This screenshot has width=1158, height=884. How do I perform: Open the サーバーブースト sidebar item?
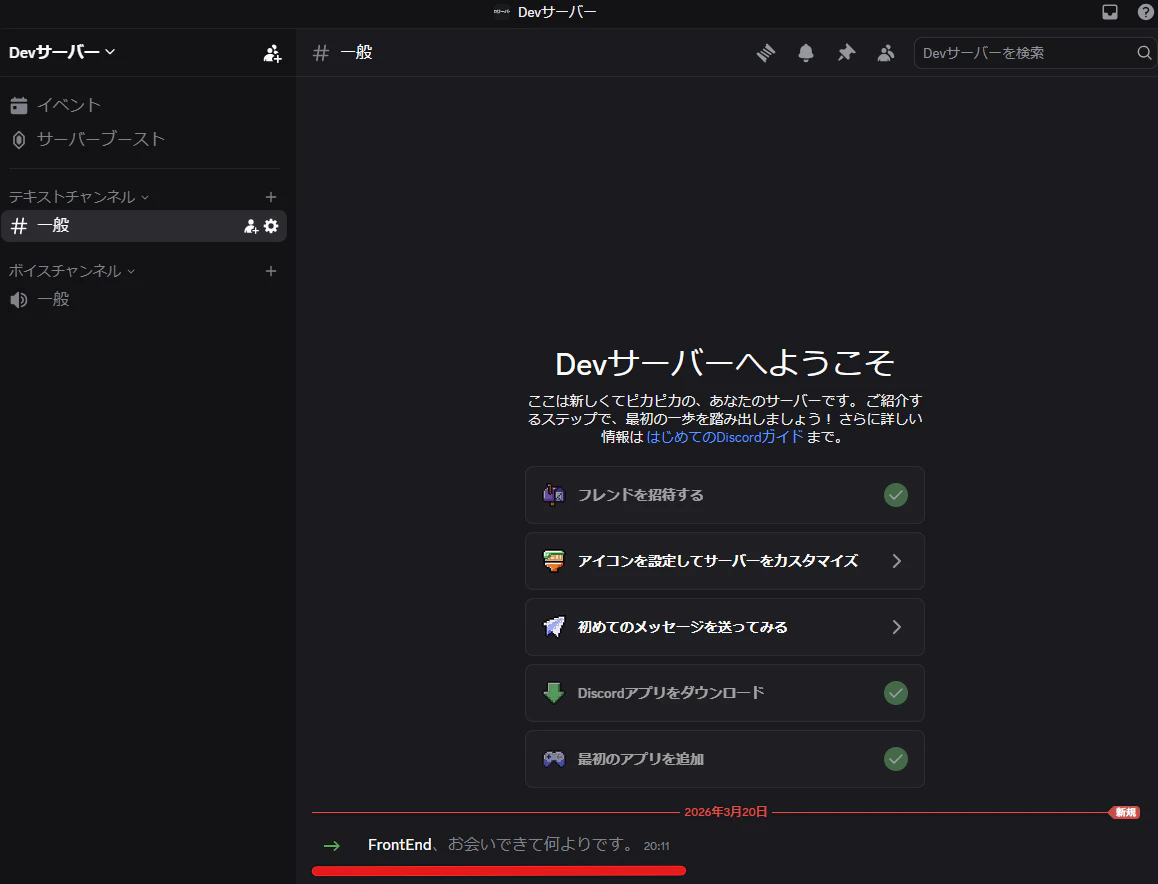pos(144,140)
